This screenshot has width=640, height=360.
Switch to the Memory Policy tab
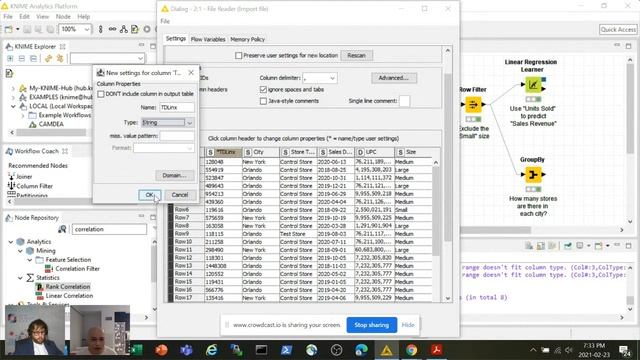click(247, 39)
